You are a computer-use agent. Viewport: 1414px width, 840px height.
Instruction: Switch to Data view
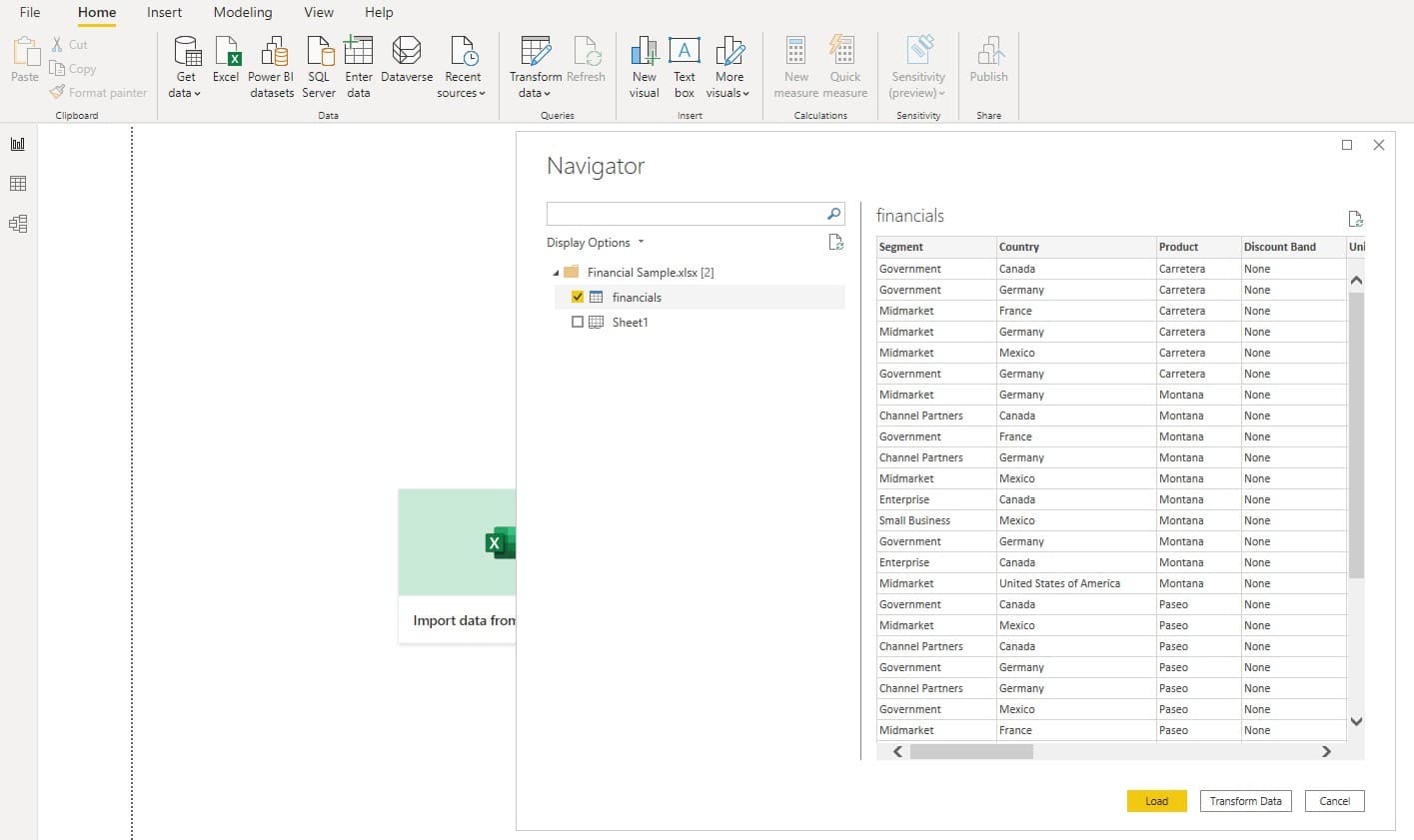coord(18,184)
